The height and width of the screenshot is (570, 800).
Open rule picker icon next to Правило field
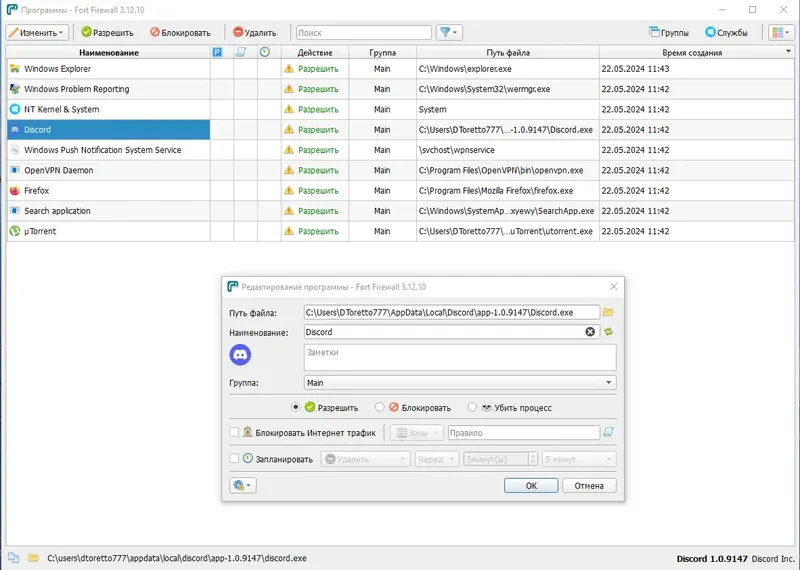point(608,432)
